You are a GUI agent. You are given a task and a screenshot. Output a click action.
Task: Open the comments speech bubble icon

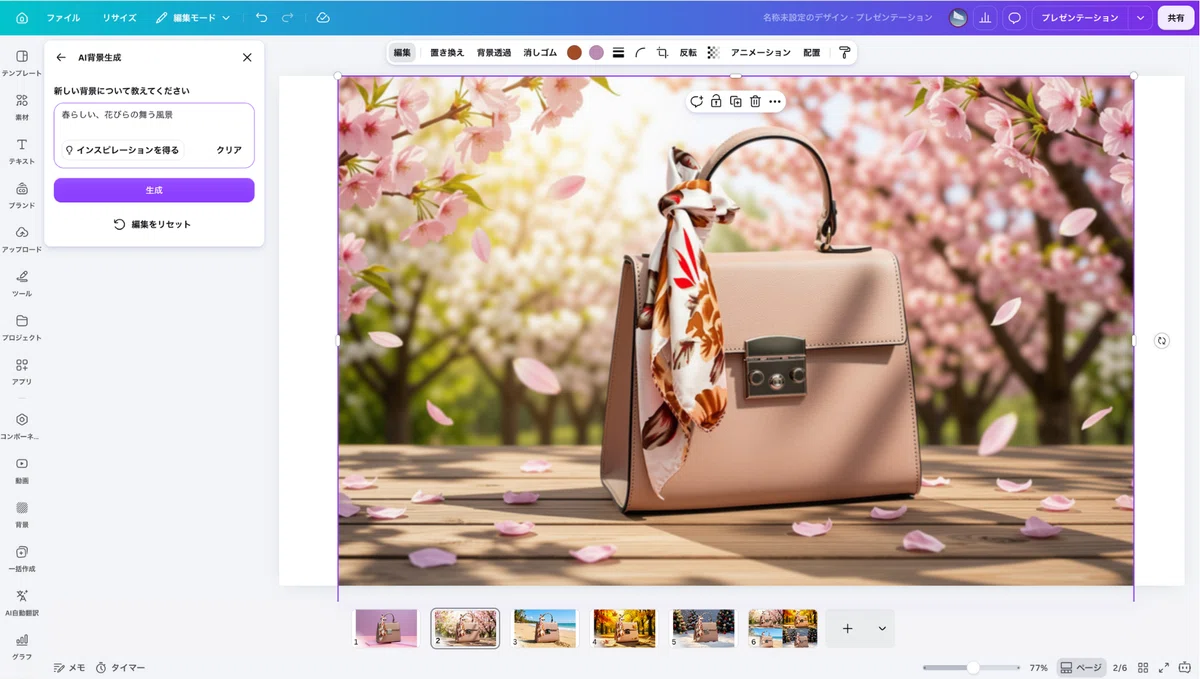[x=1014, y=18]
